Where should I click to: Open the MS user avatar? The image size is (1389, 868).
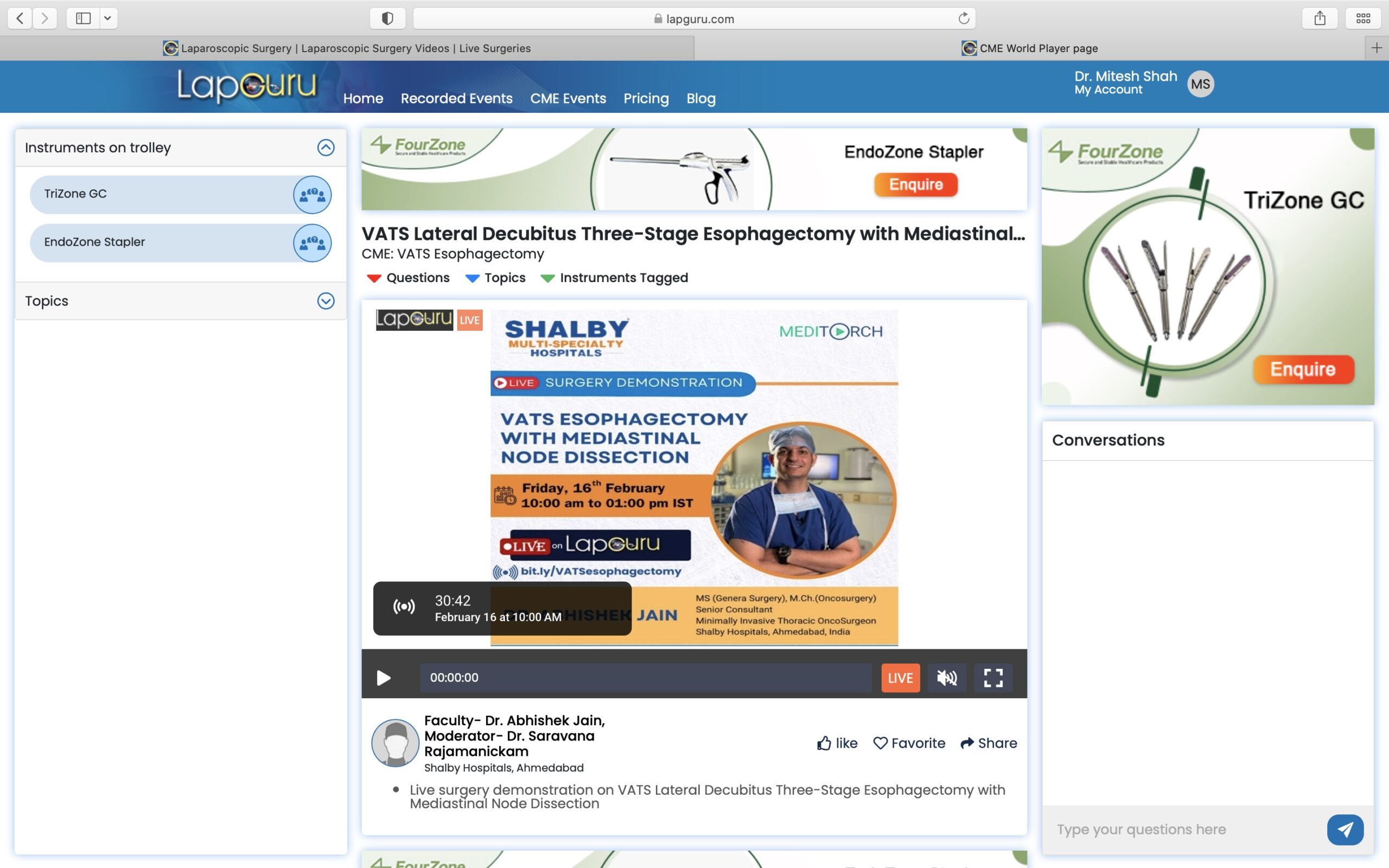click(1200, 85)
